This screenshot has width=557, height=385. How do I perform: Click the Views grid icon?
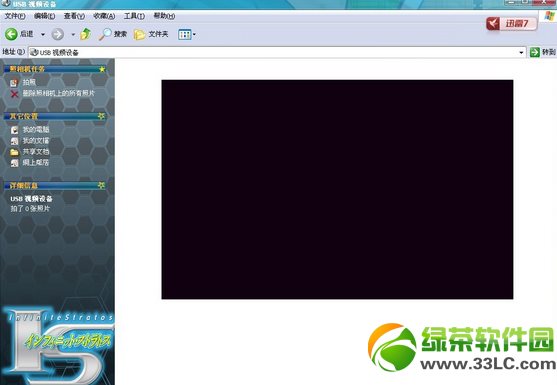(184, 34)
